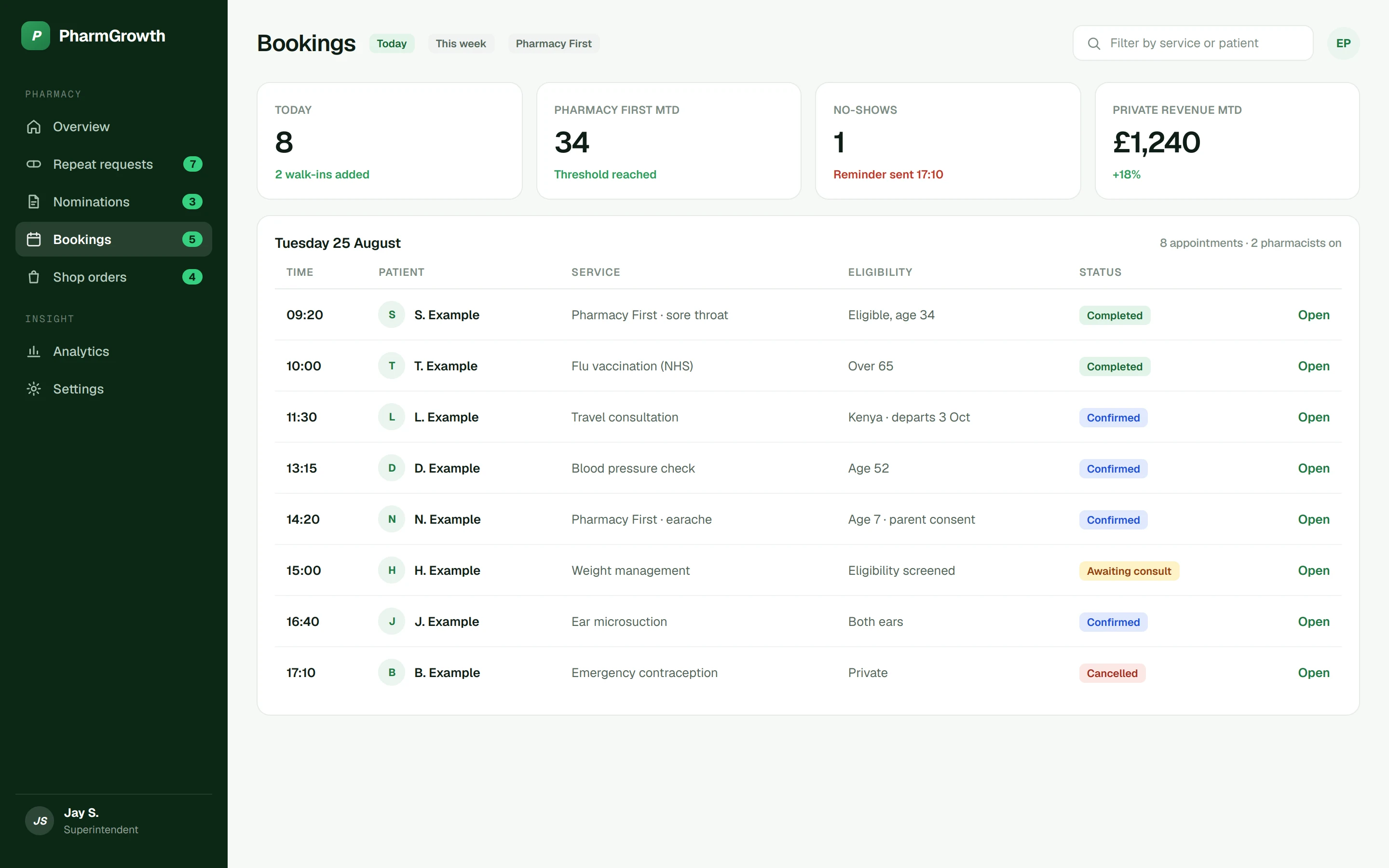1389x868 pixels.
Task: Click N. Example's avatar circle
Action: pyautogui.click(x=392, y=519)
